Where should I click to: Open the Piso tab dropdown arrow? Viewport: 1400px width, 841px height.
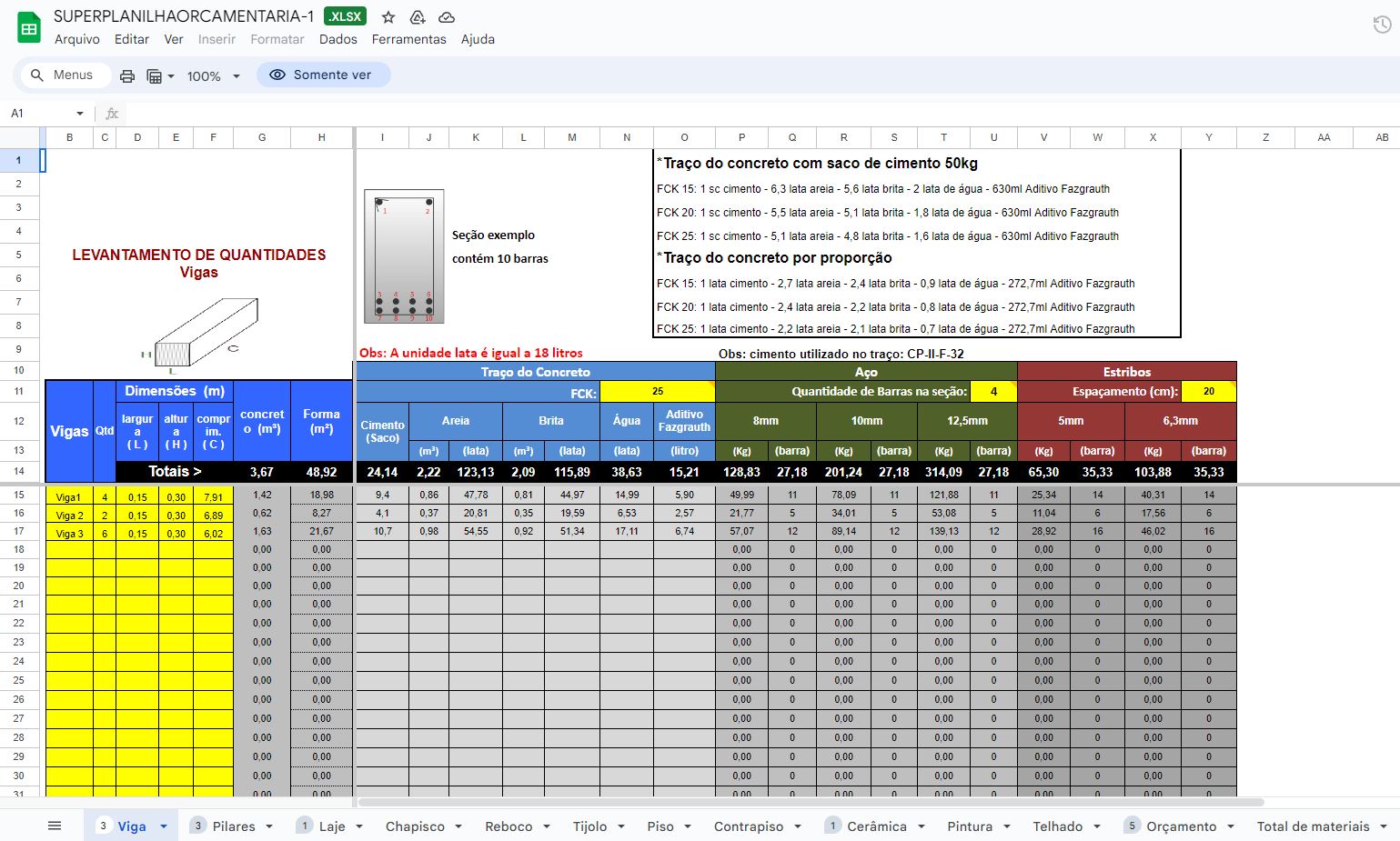(x=688, y=826)
